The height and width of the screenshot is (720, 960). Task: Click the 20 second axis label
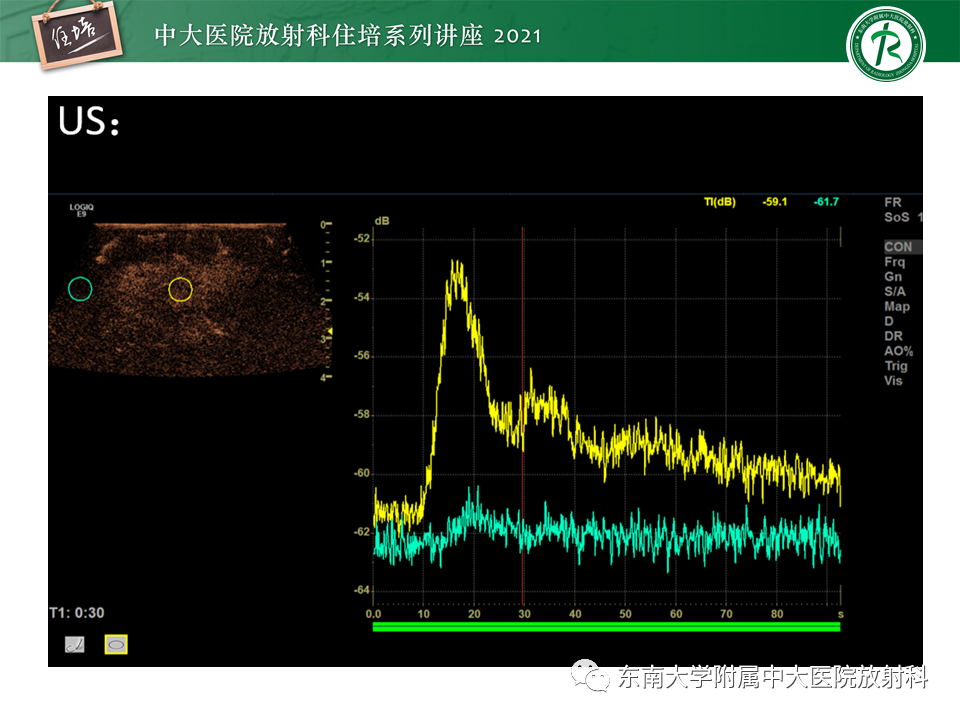coord(474,614)
